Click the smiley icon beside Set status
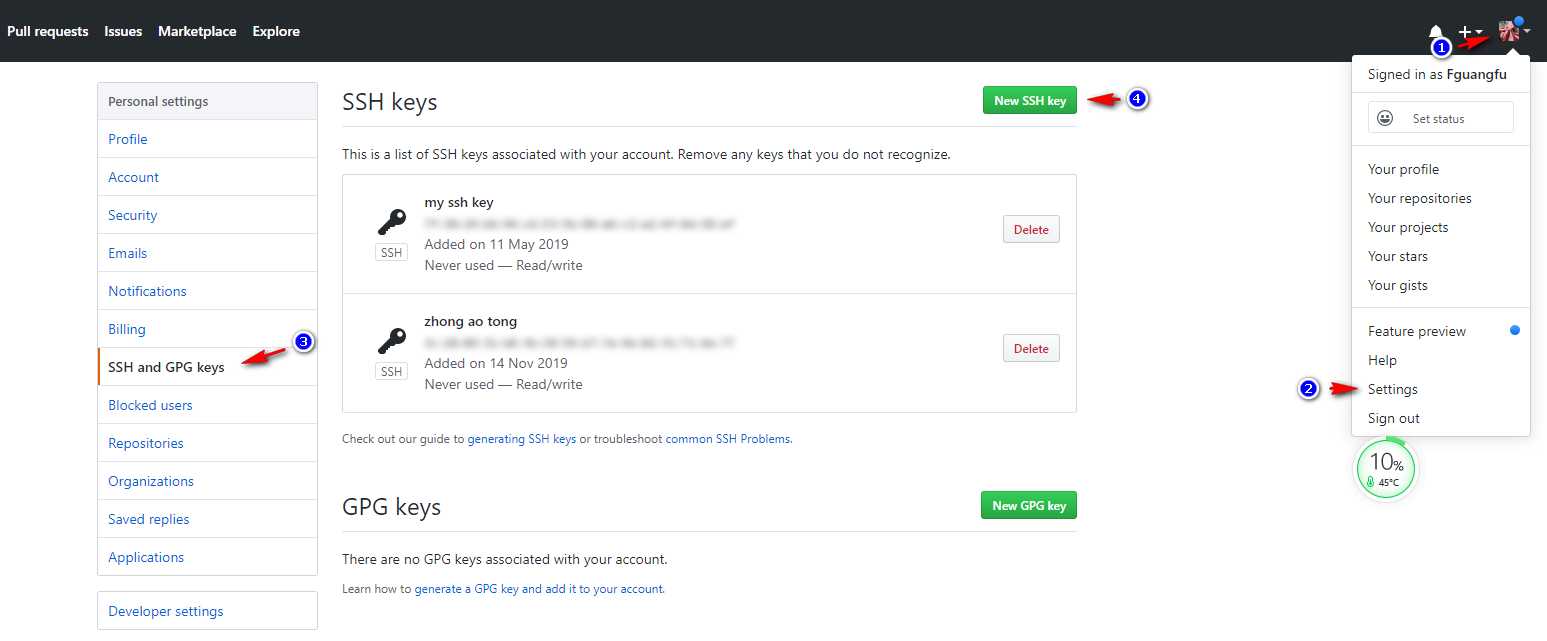1547x641 pixels. click(1385, 118)
